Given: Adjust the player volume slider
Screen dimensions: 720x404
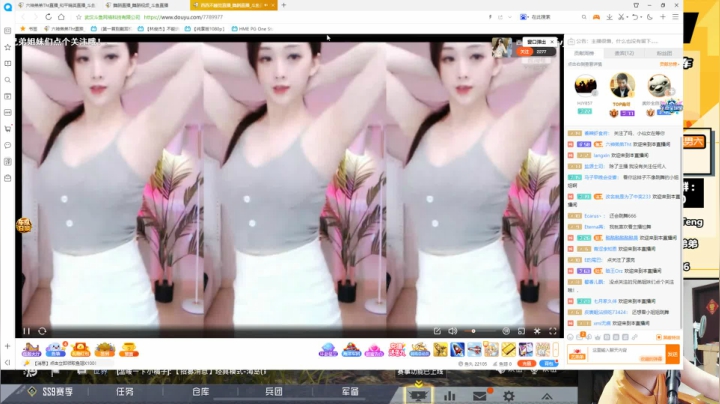Looking at the screenshot, I should pyautogui.click(x=480, y=331).
